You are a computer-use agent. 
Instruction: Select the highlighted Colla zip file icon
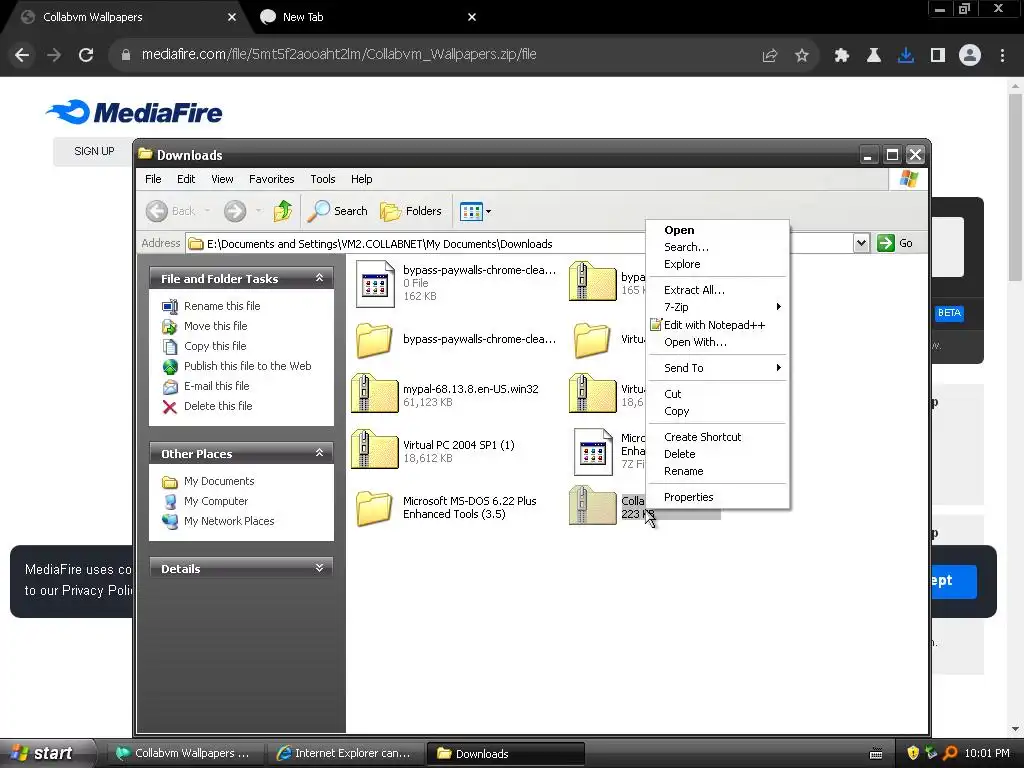tap(592, 505)
